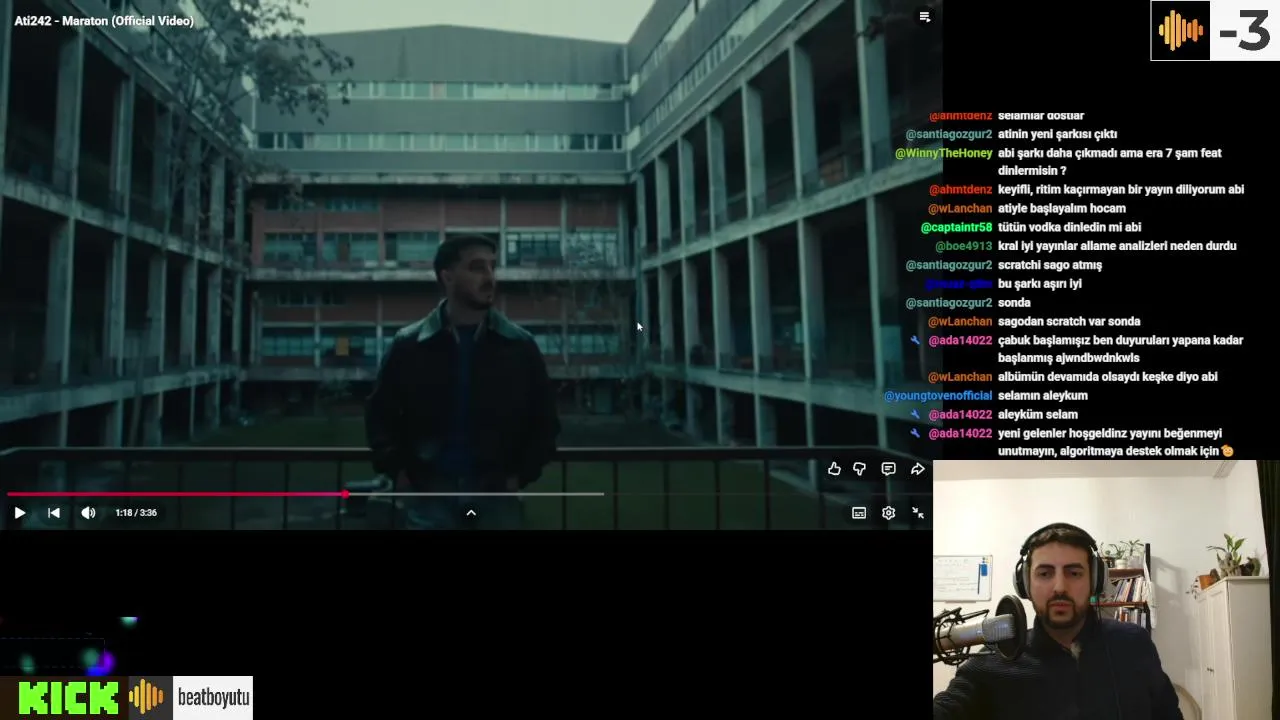
Task: Open video settings gear icon
Action: tap(888, 513)
